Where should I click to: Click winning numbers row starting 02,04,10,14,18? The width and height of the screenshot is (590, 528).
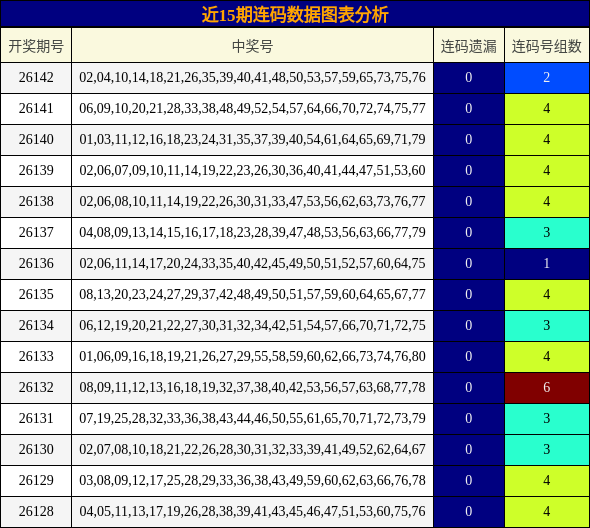tap(252, 78)
